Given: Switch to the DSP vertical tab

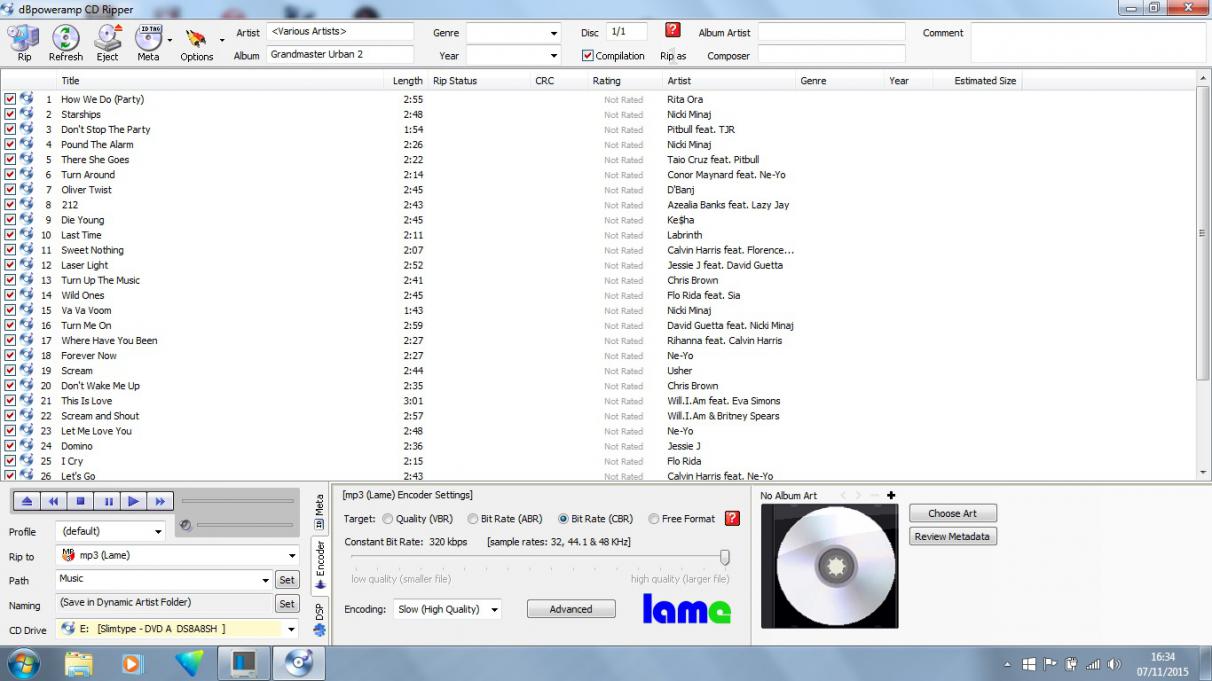Looking at the screenshot, I should (x=319, y=618).
